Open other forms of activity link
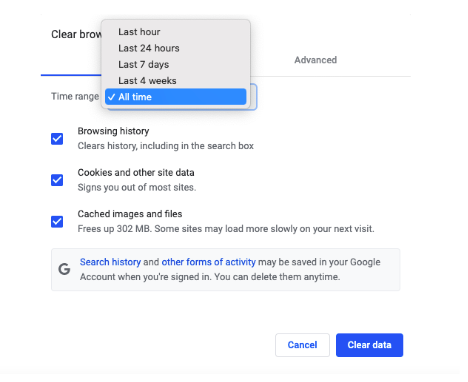This screenshot has width=468, height=382. [209, 262]
